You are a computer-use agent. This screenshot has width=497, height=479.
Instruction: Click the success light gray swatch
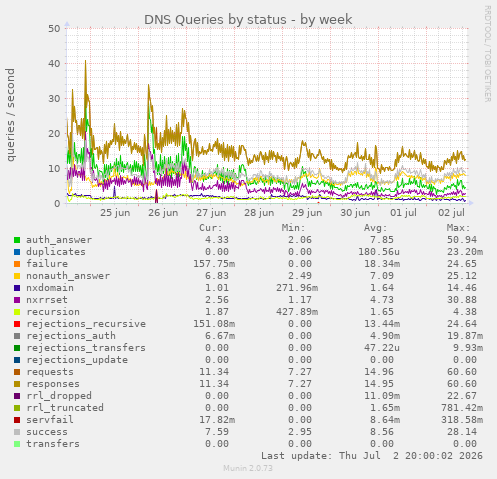tap(17, 432)
